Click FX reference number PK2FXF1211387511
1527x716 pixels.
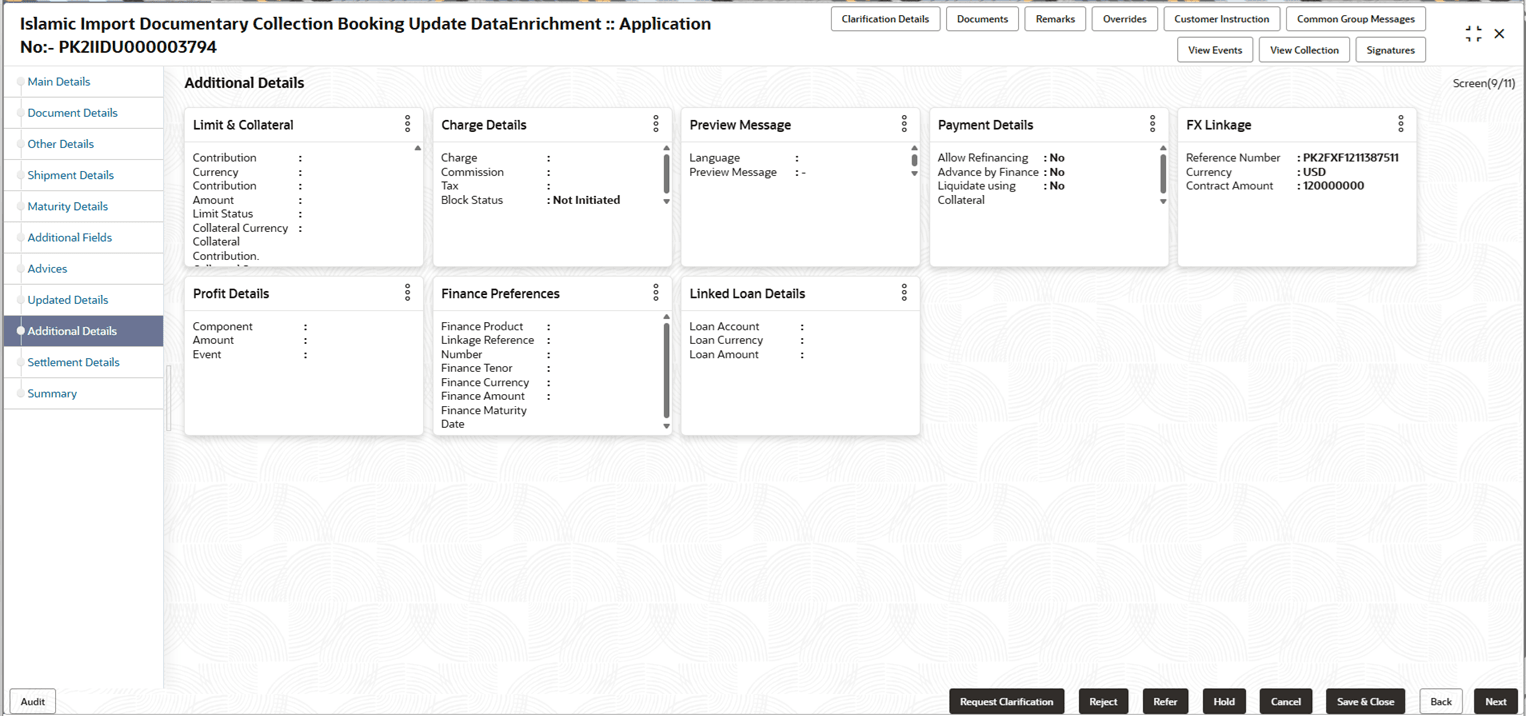pyautogui.click(x=1350, y=158)
